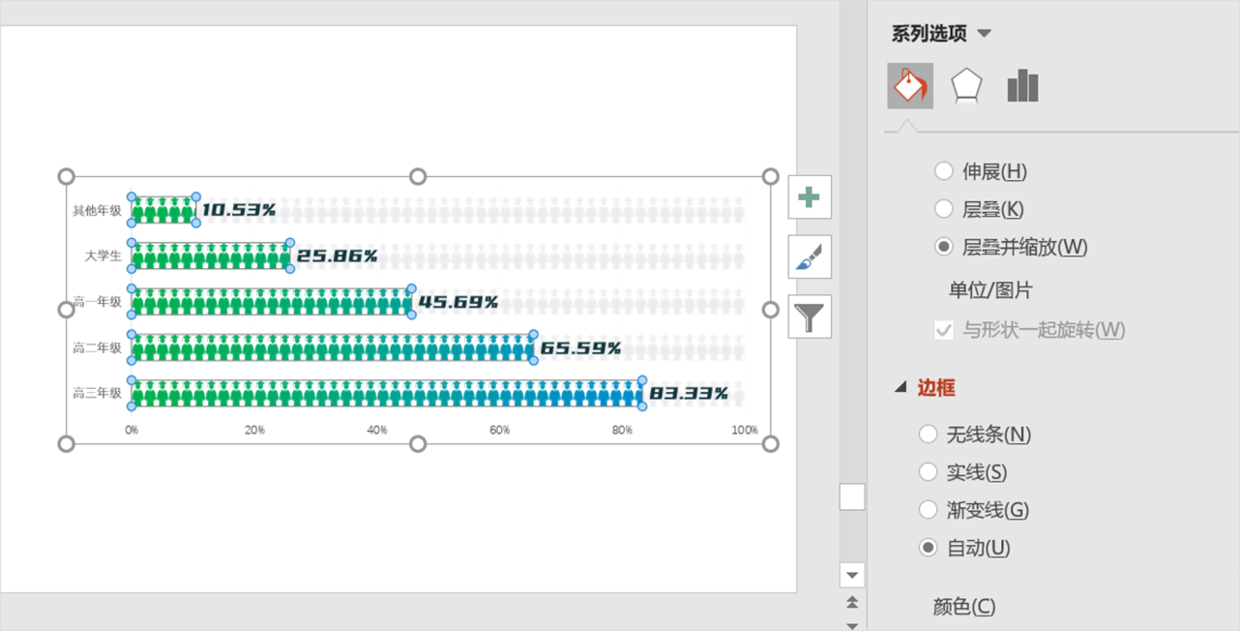This screenshot has width=1240, height=631.
Task: Click the previous slide double-arrow button
Action: click(x=852, y=602)
